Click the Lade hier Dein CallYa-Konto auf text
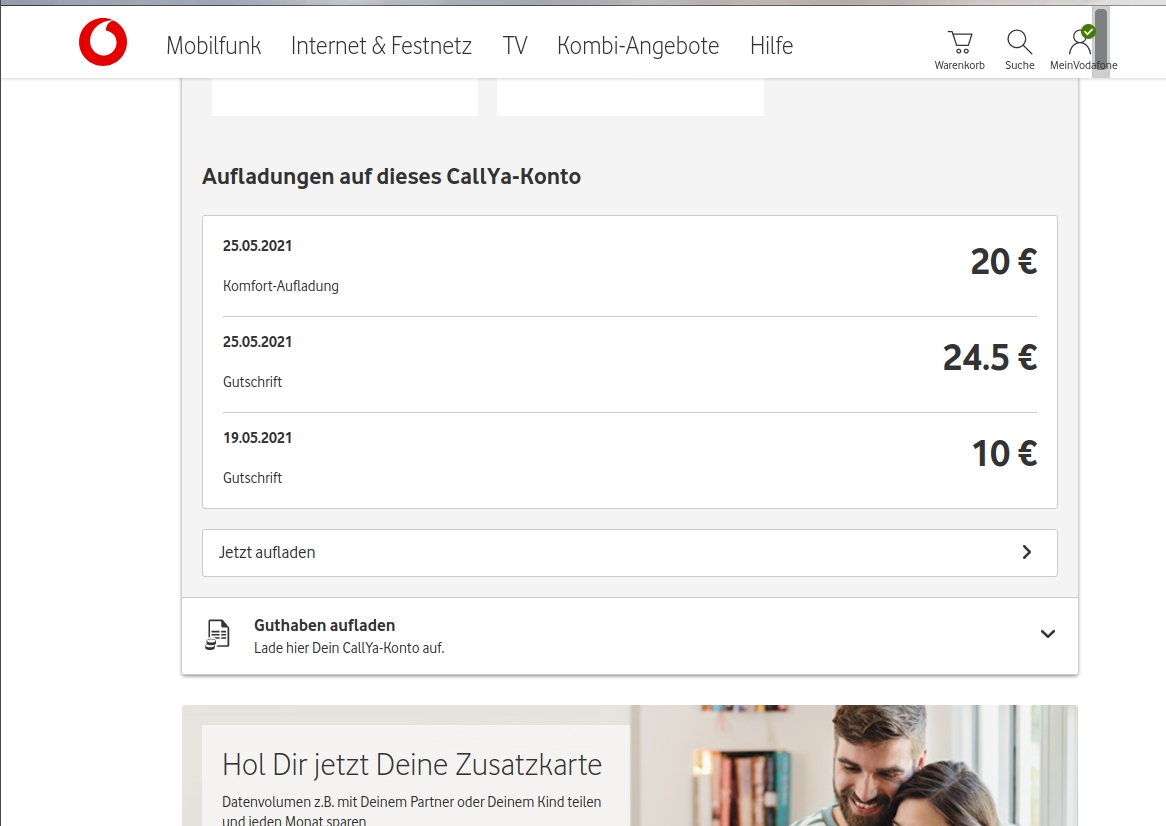 pos(349,648)
